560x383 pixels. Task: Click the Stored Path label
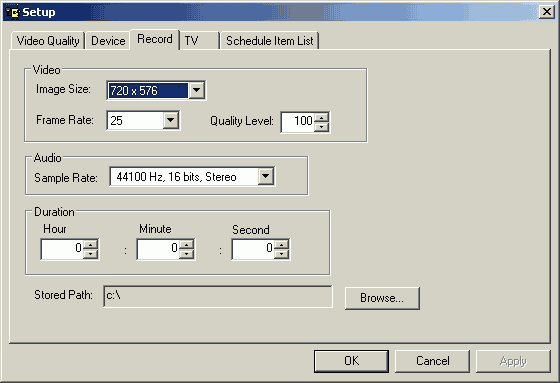63,295
